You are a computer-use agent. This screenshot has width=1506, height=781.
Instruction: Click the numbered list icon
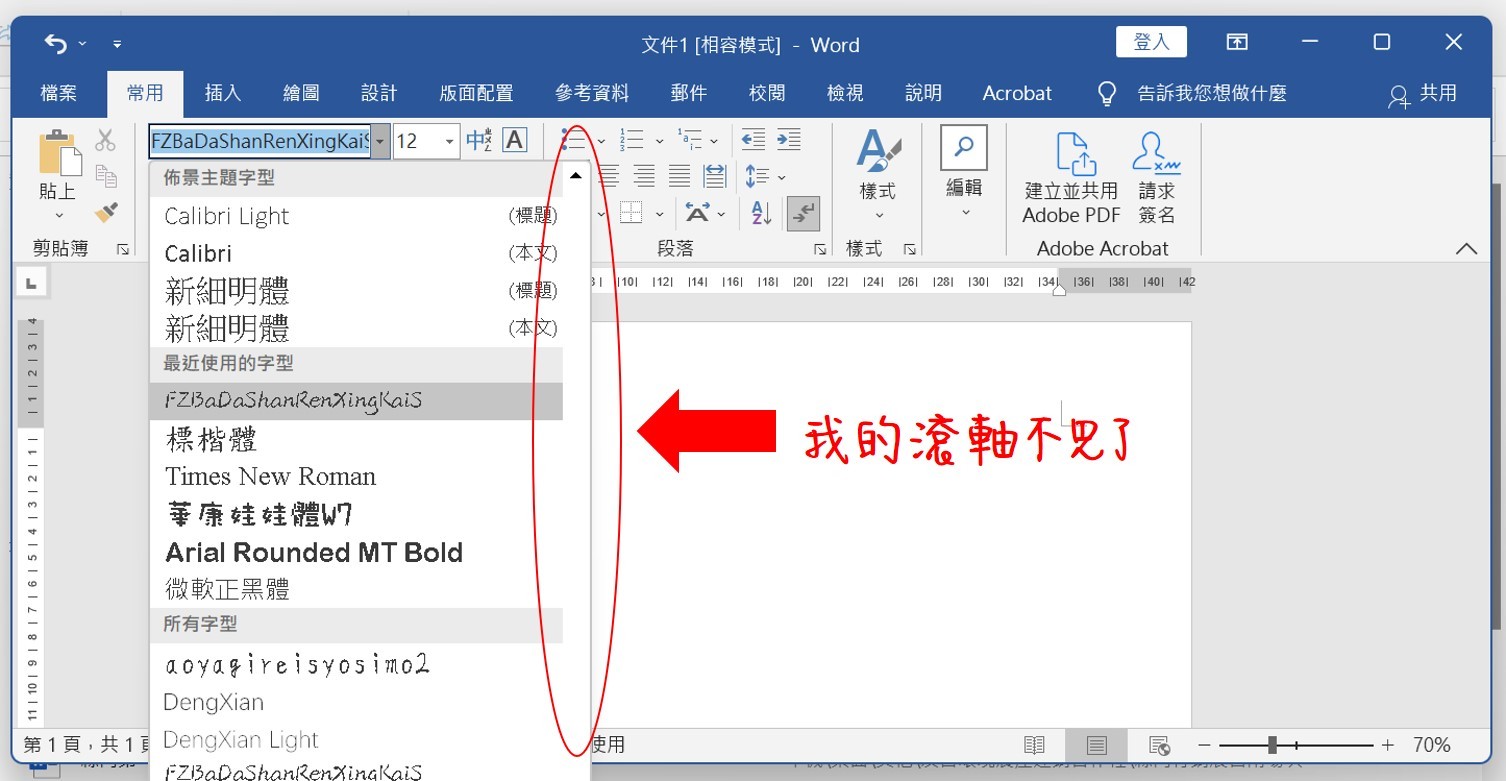click(631, 139)
